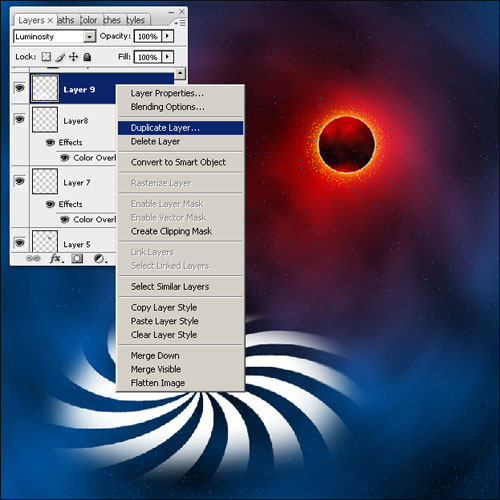This screenshot has height=500, width=500.
Task: Click the lock transparent pixels icon
Action: tap(46, 57)
